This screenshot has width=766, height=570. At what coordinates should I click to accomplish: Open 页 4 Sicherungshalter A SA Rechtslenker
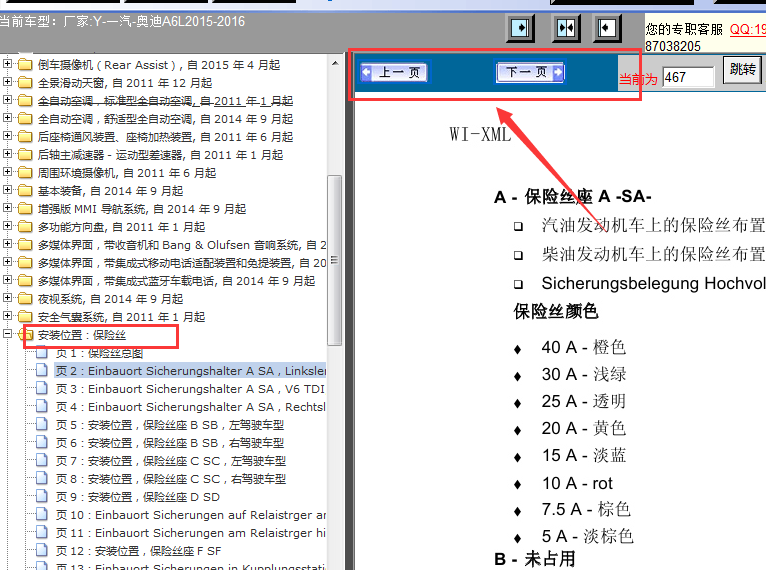tap(190, 407)
